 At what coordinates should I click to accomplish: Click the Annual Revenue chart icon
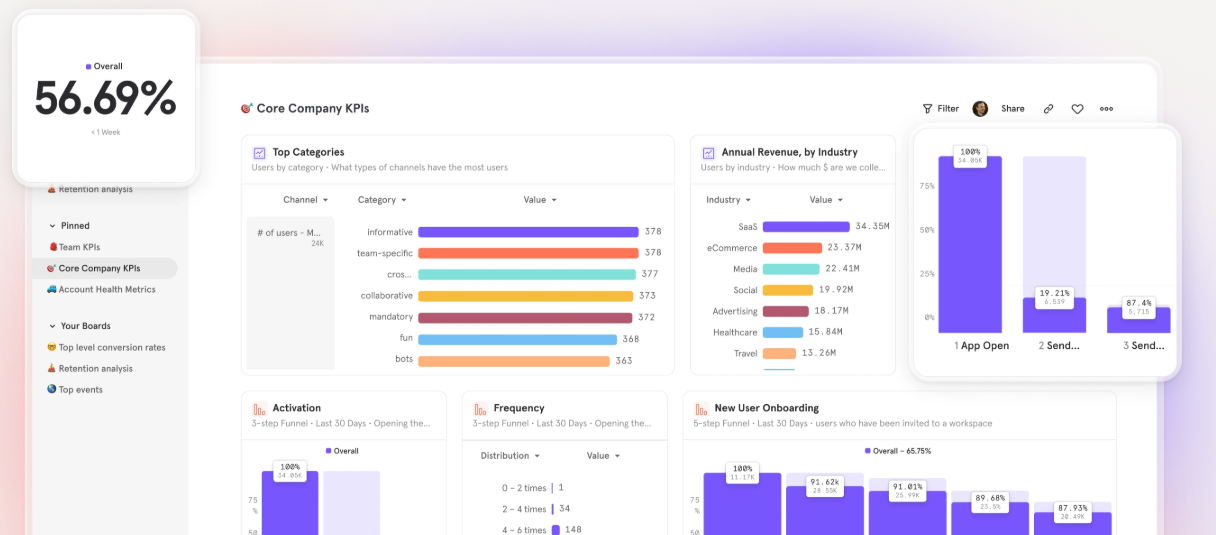click(x=708, y=153)
